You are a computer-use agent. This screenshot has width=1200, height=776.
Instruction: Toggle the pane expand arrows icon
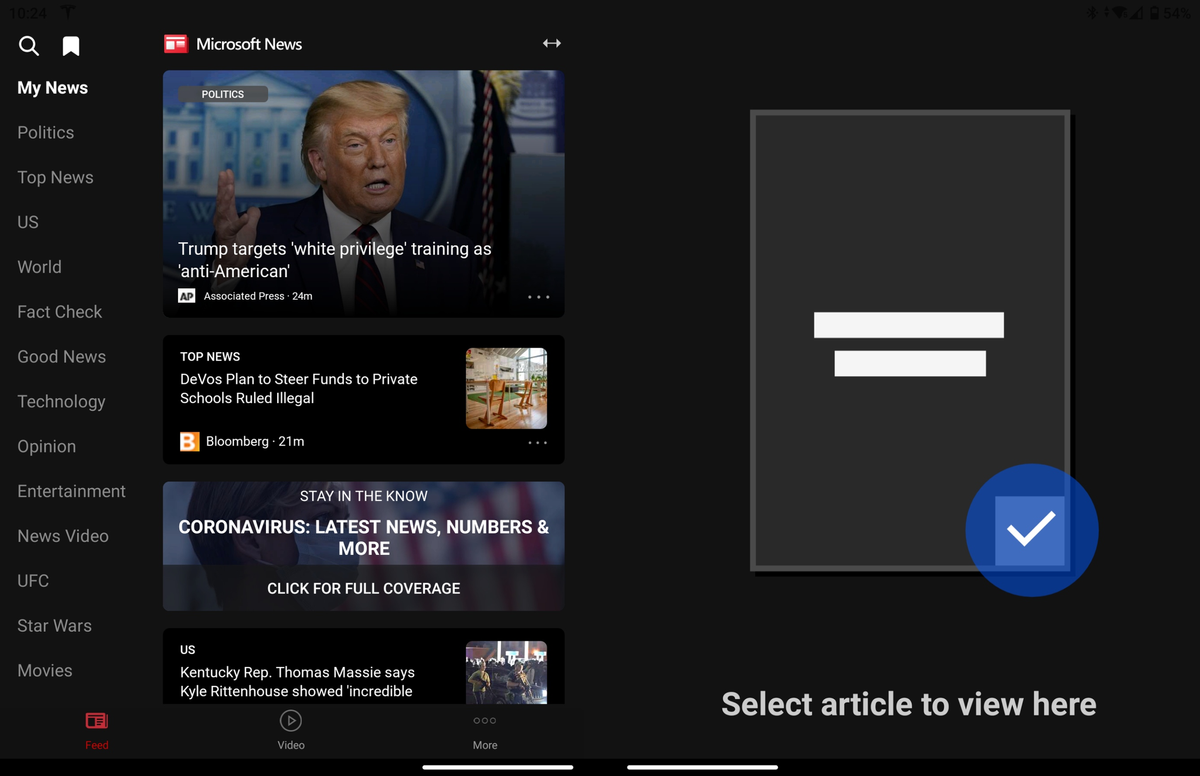tap(552, 43)
